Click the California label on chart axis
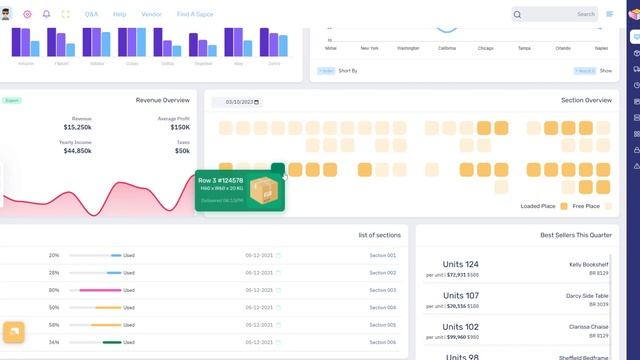 447,48
